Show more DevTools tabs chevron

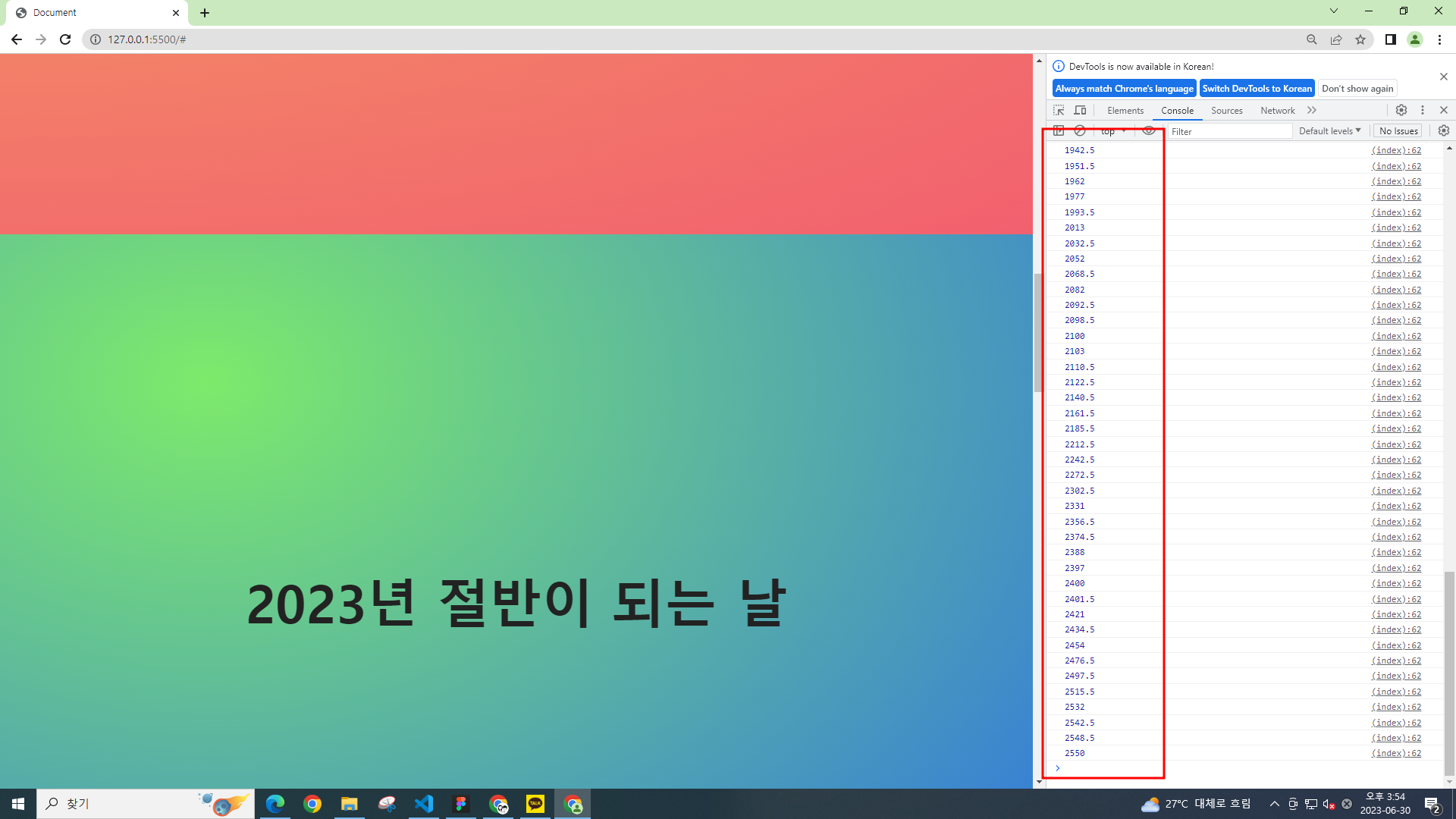[x=1312, y=110]
